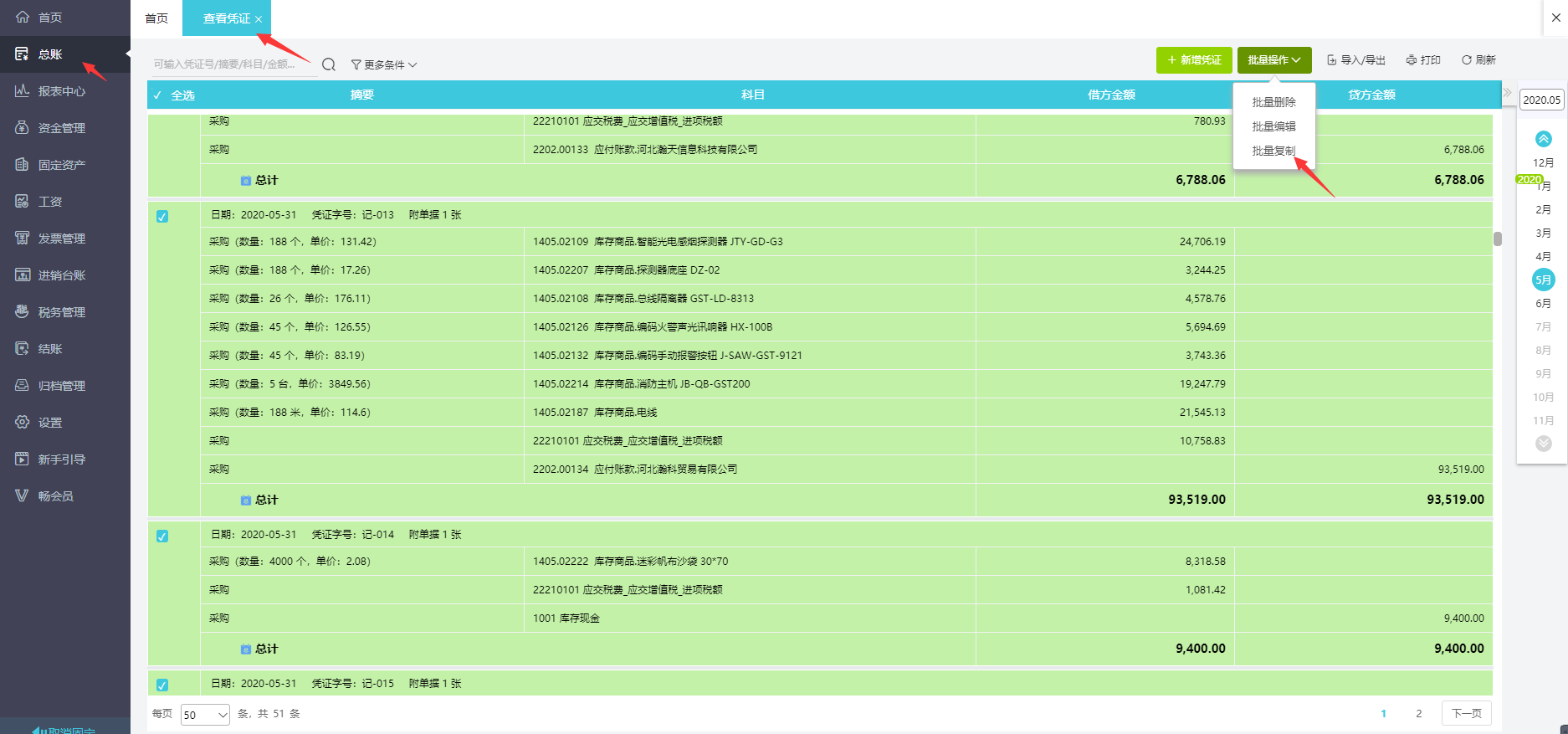Viewport: 1568px width, 734px height.
Task: Click the 摘要 column header
Action: point(362,95)
